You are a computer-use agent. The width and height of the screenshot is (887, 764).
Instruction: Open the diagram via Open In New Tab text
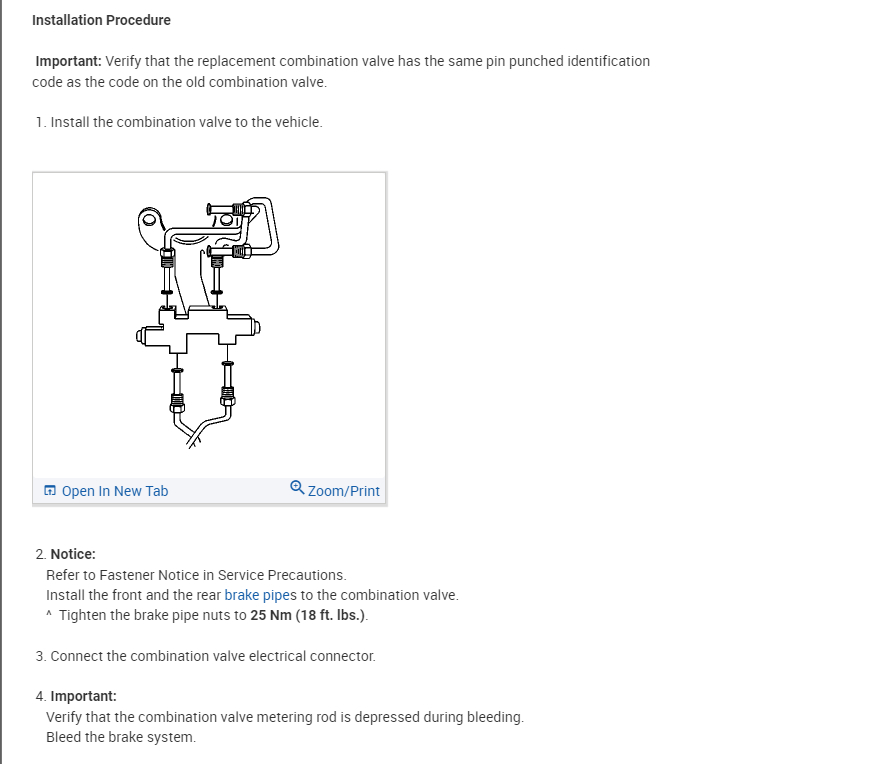point(115,491)
